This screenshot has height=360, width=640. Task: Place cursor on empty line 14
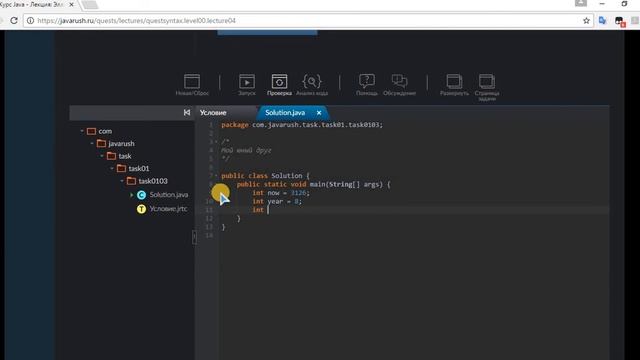tap(414, 236)
